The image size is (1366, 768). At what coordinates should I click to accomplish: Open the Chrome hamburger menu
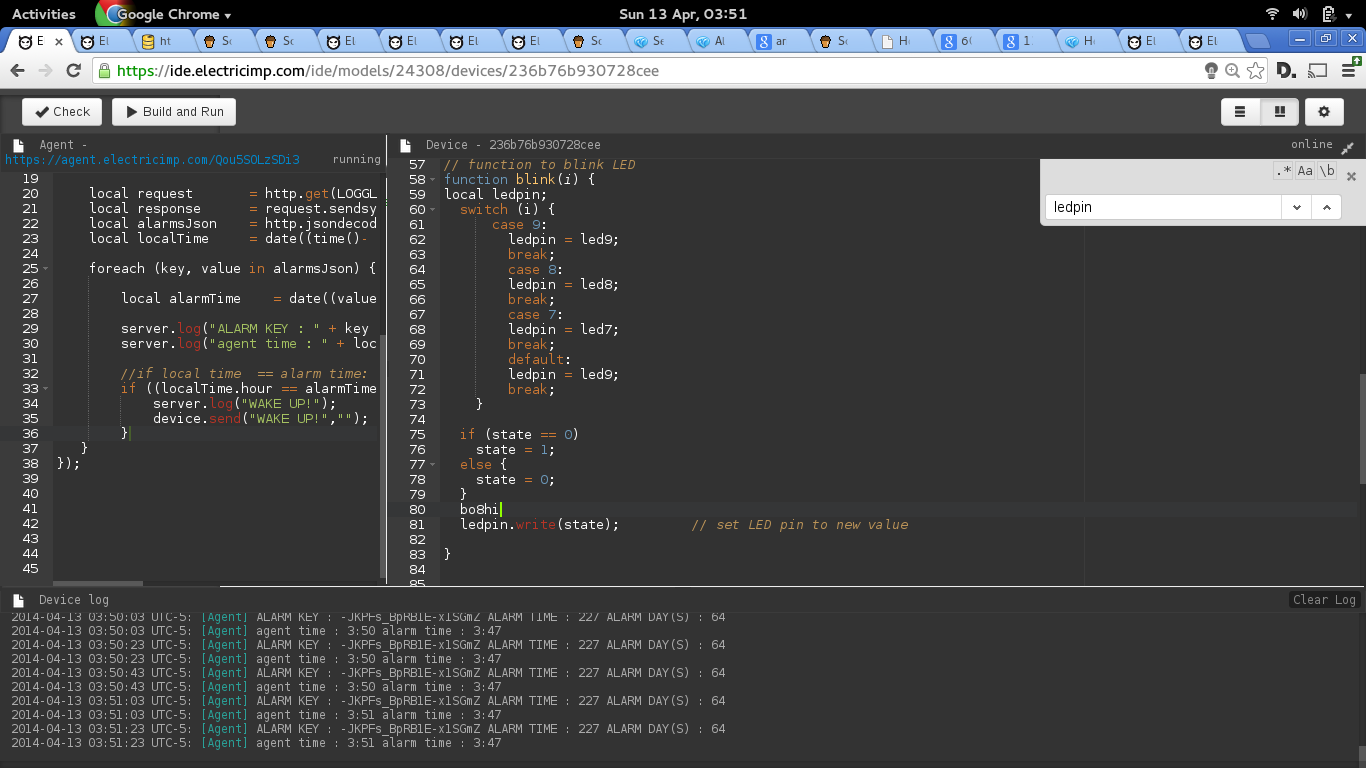(x=1347, y=71)
